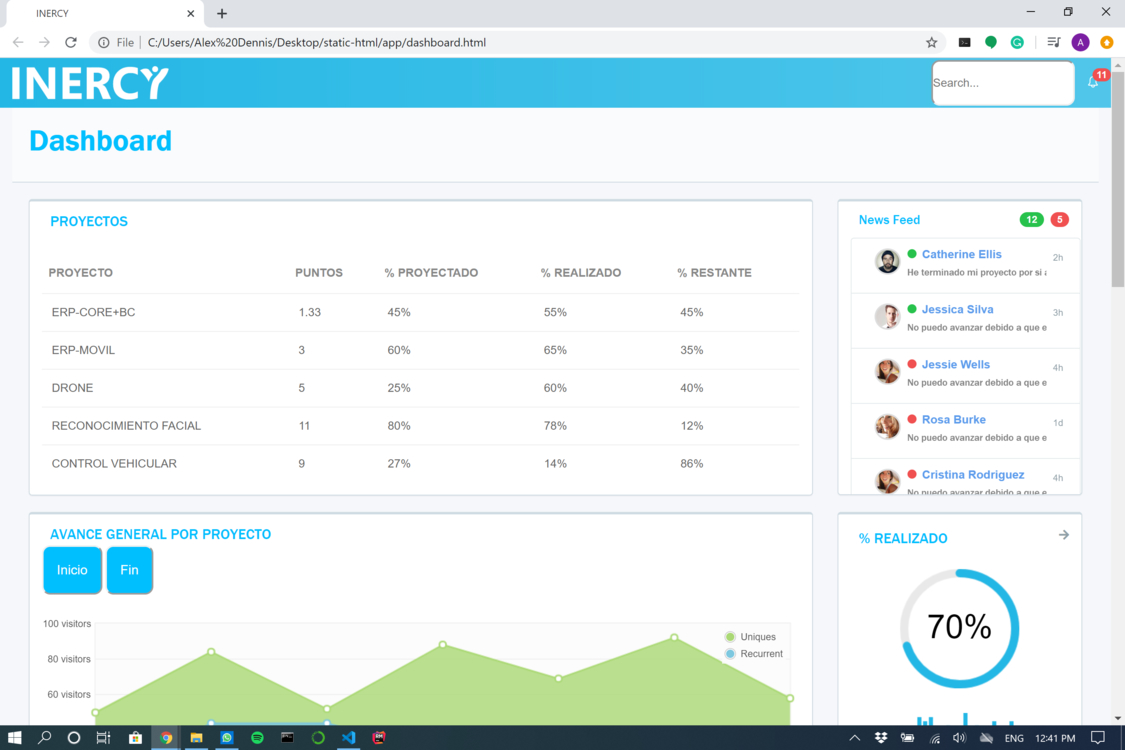Open the Chrome media control icon

[x=1053, y=43]
